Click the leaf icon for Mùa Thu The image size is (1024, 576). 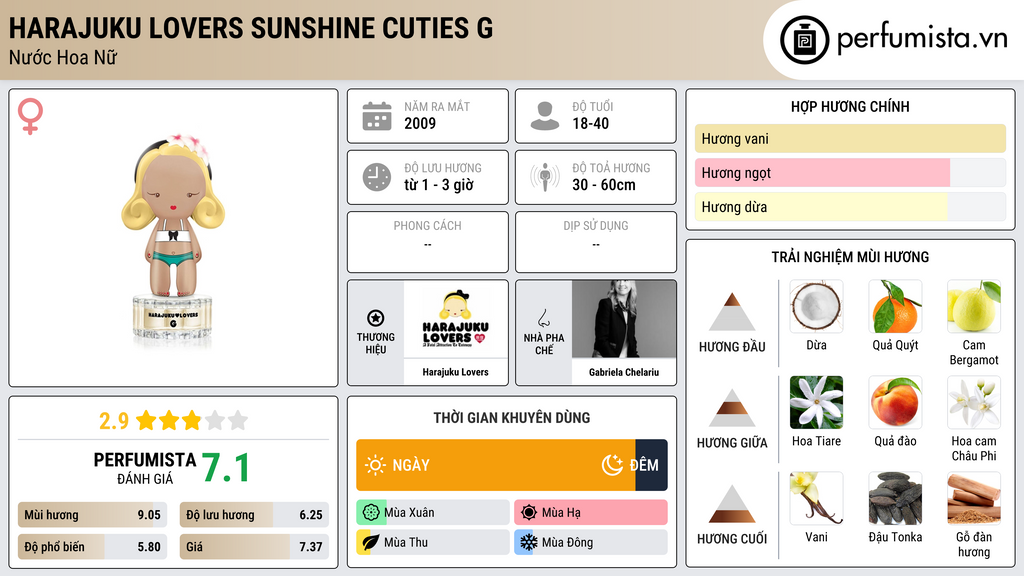point(371,542)
